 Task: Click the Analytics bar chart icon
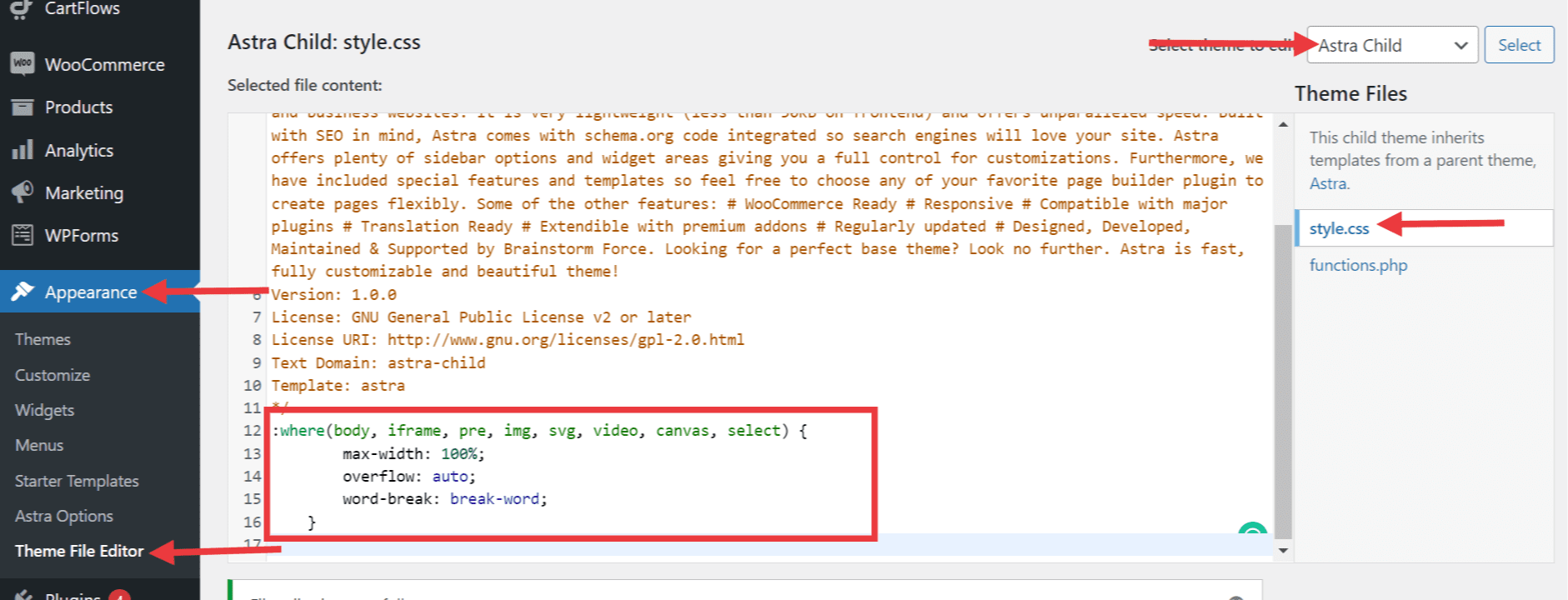(23, 150)
